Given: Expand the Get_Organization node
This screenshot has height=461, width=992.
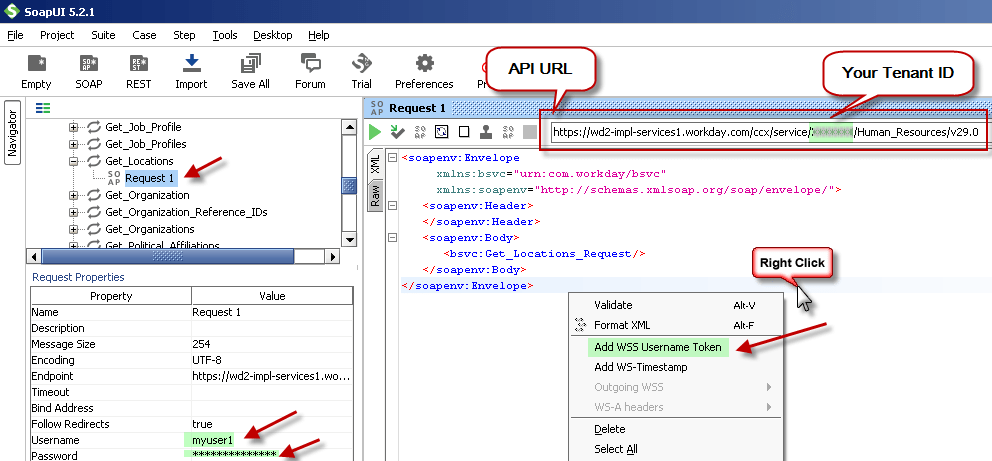Looking at the screenshot, I should tap(73, 195).
